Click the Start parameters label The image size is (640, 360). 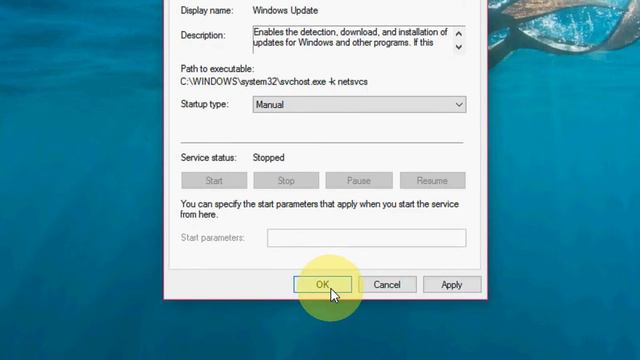point(213,238)
